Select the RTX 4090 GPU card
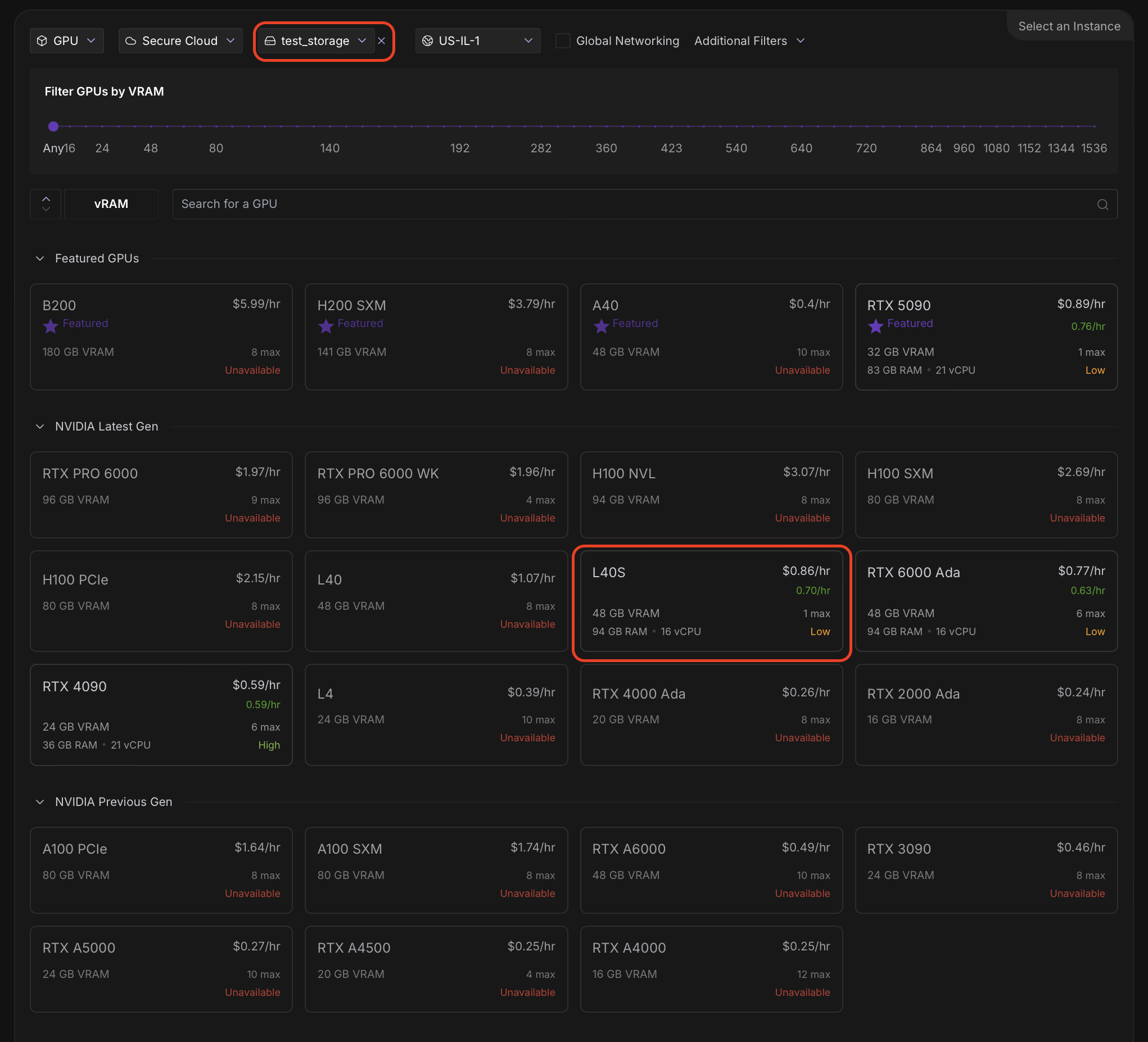 pos(161,714)
